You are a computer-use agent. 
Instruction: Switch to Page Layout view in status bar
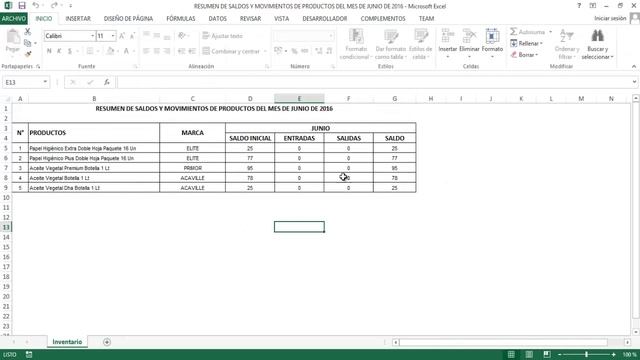click(529, 354)
